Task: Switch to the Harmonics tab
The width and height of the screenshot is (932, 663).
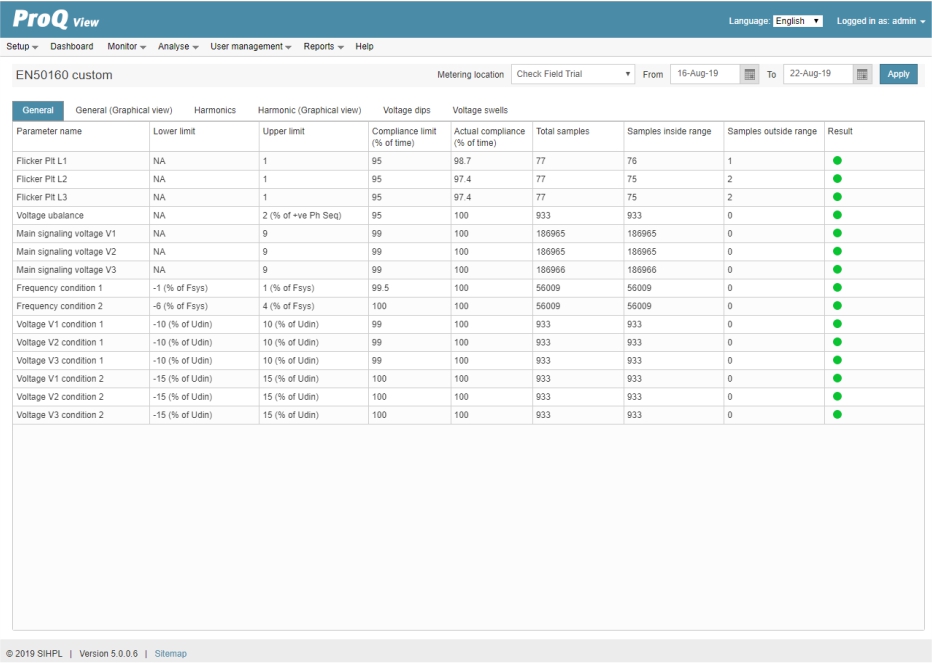Action: click(215, 110)
